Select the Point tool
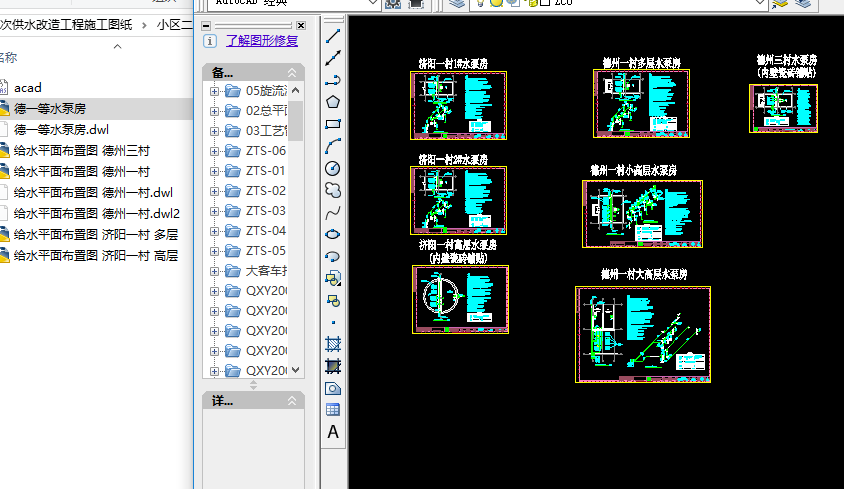Viewport: 844px width, 489px height. pos(333,323)
